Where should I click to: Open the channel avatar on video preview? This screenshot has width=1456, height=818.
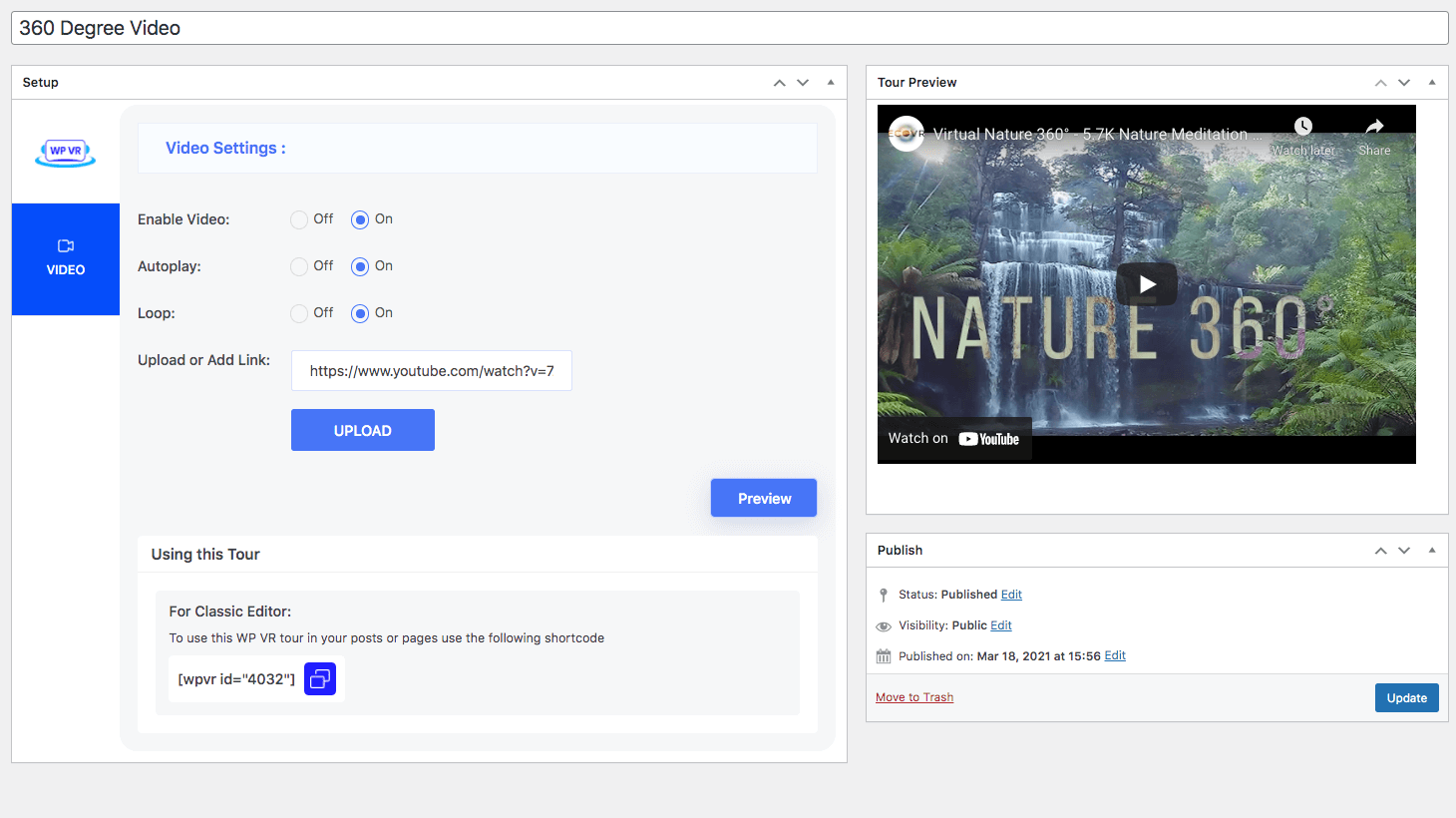[x=907, y=134]
